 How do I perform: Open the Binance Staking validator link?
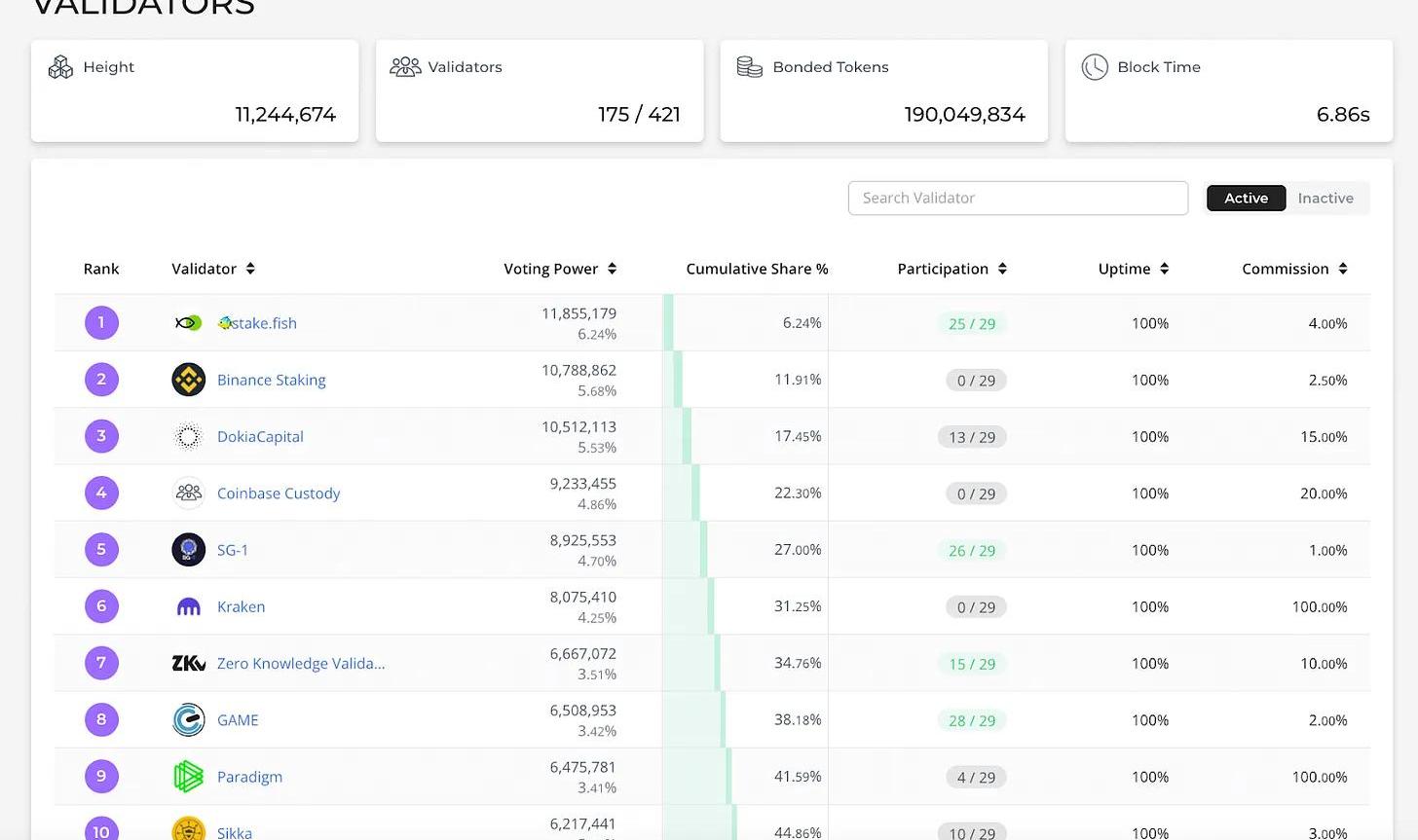(x=272, y=380)
